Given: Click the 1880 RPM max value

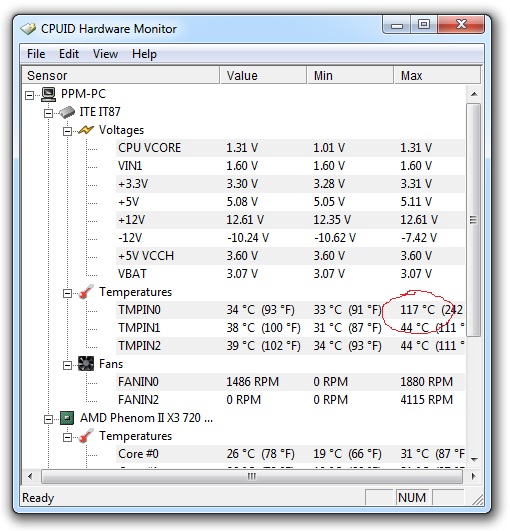Looking at the screenshot, I should click(x=427, y=382).
